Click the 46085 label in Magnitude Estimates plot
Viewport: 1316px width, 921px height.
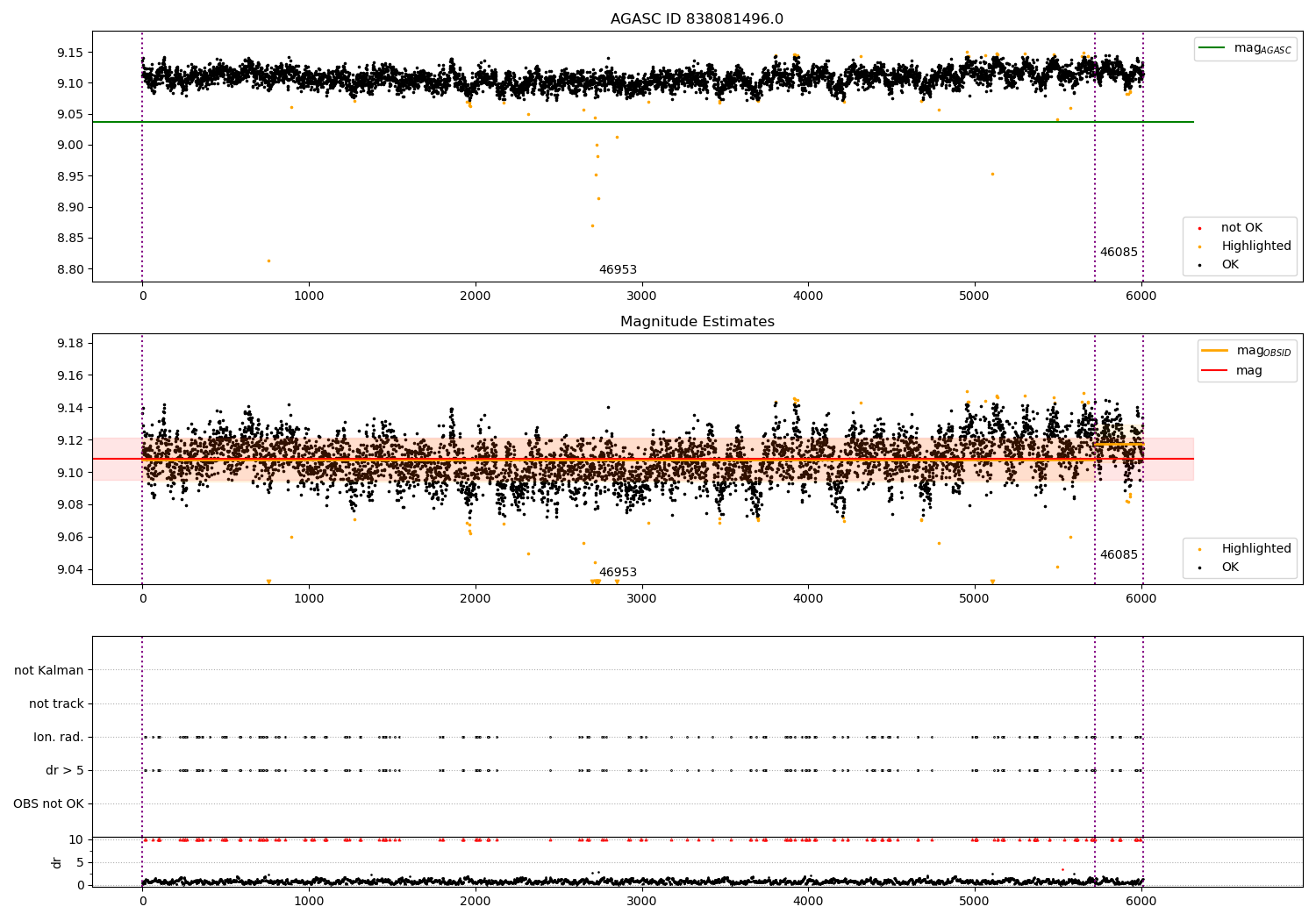tap(1119, 555)
